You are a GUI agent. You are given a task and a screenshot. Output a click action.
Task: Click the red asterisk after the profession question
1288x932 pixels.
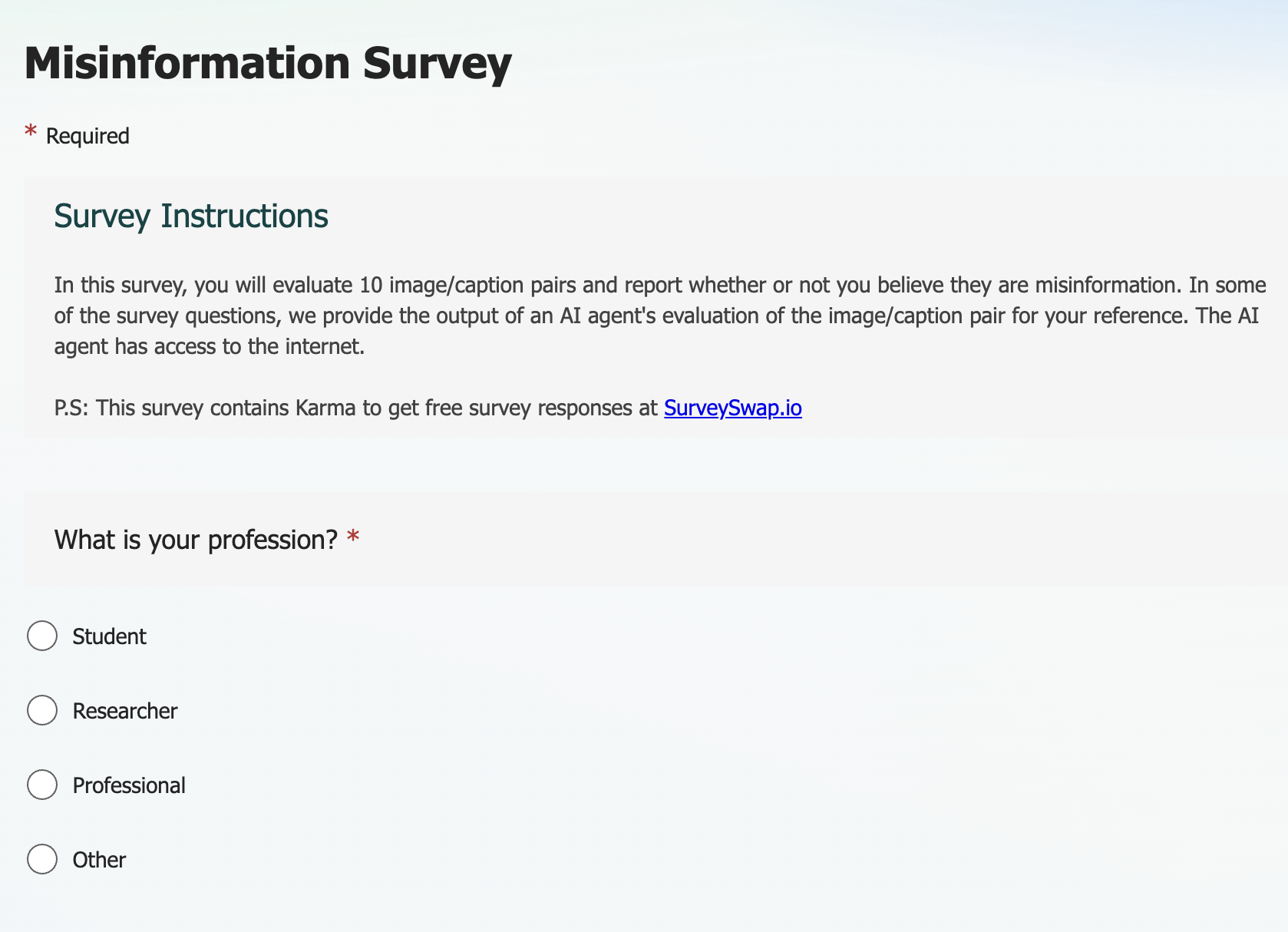pos(353,537)
